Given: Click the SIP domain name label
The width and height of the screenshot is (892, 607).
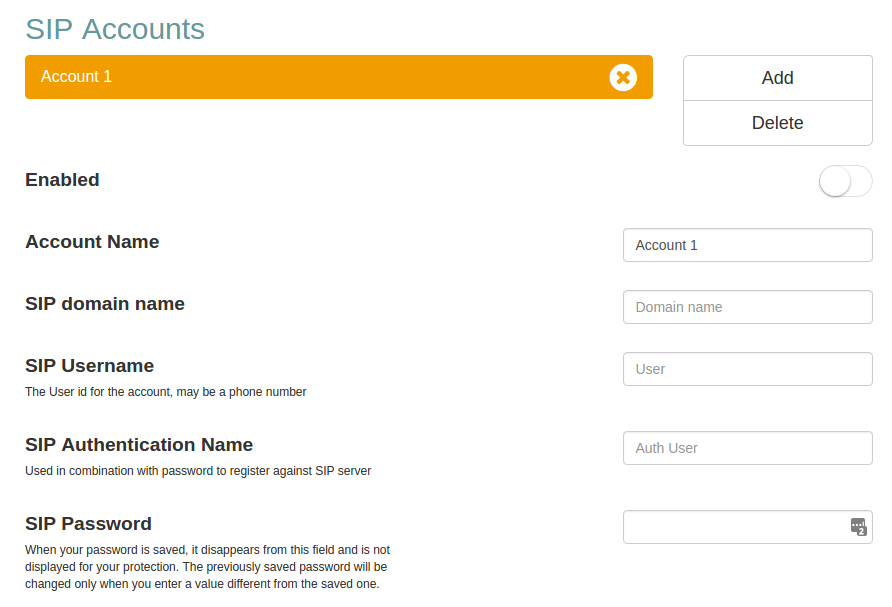Looking at the screenshot, I should [105, 304].
